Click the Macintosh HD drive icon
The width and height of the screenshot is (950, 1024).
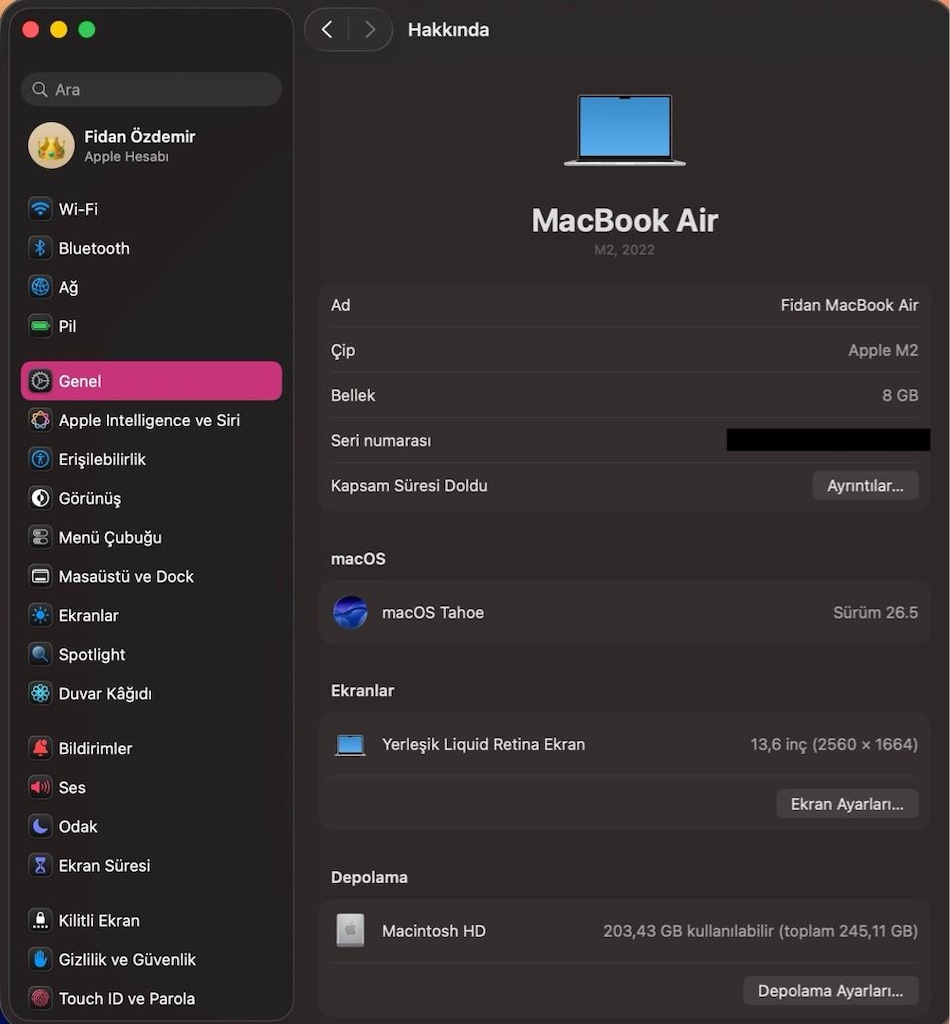(x=350, y=931)
